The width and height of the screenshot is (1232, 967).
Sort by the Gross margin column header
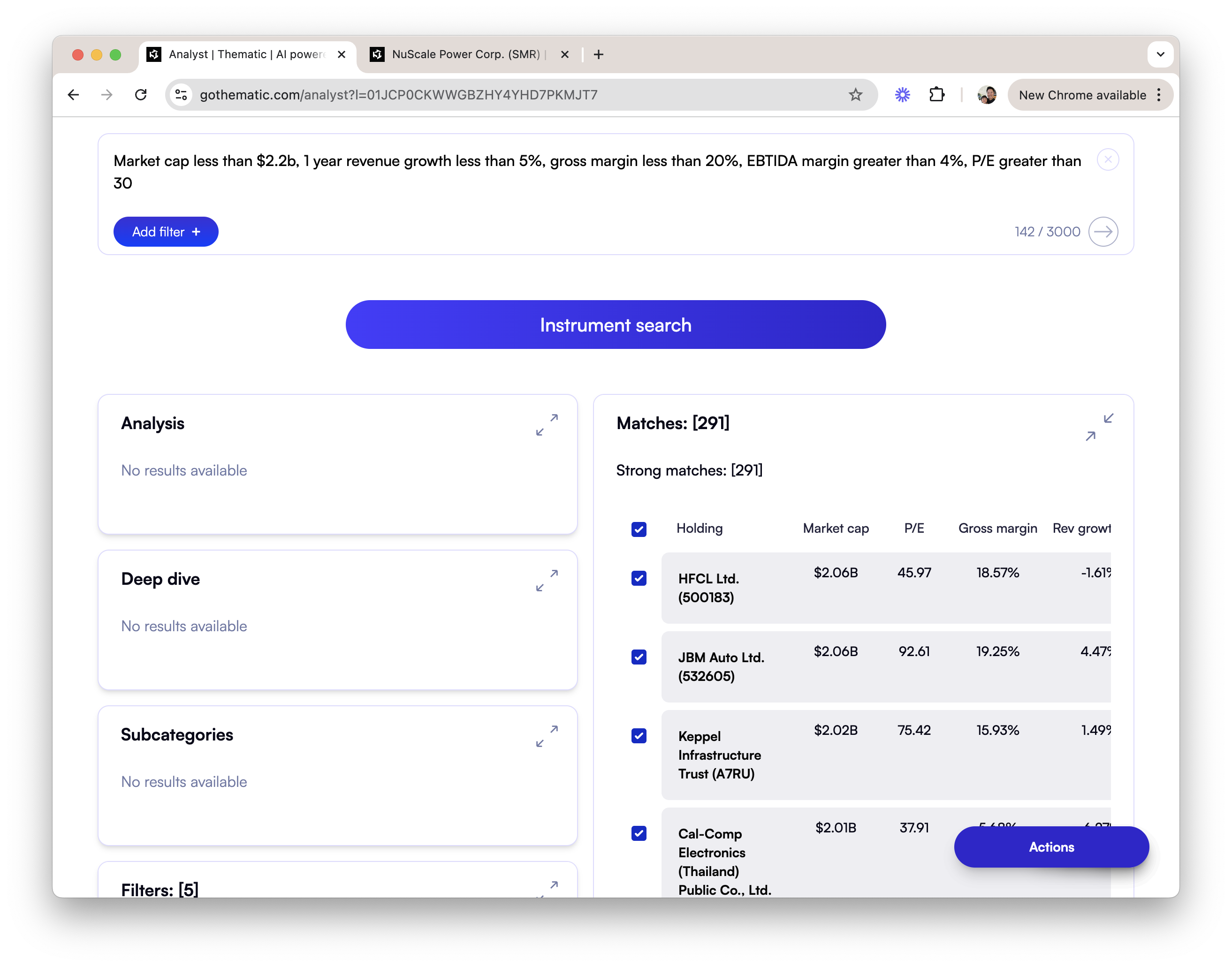[997, 528]
